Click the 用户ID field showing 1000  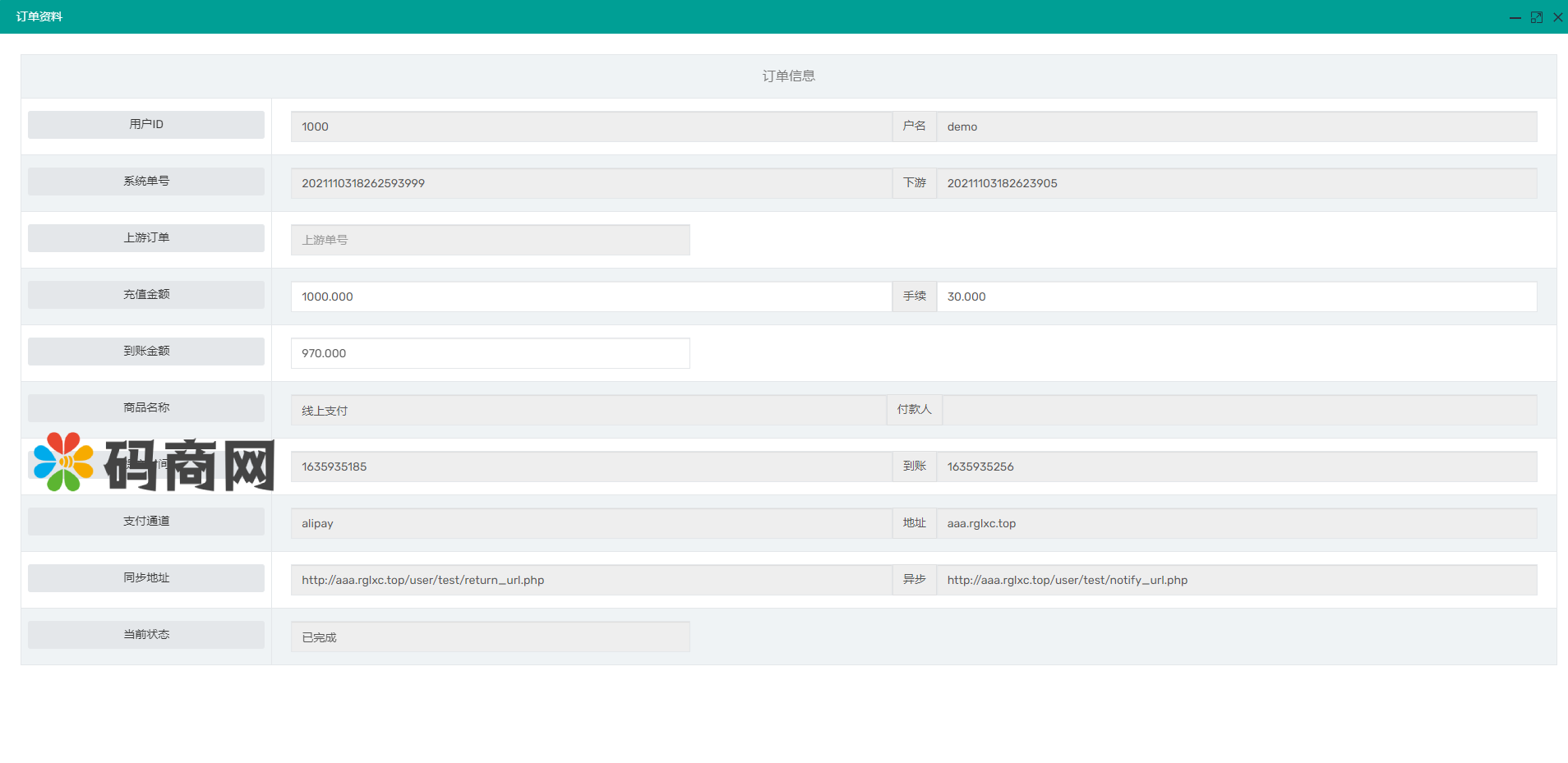tap(590, 126)
